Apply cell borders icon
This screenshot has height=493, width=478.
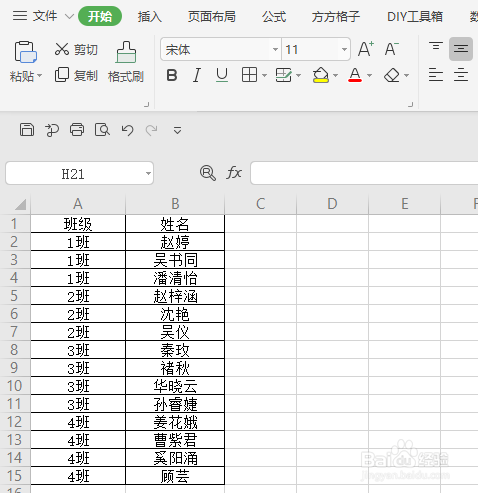(249, 75)
